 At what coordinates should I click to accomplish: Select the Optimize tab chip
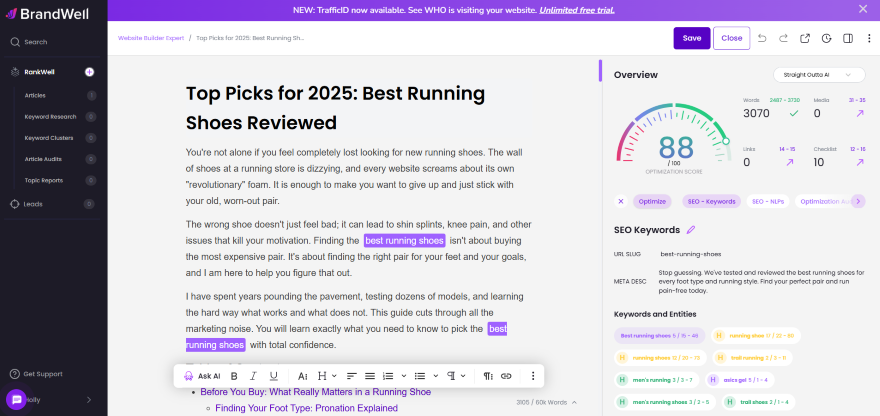[652, 202]
